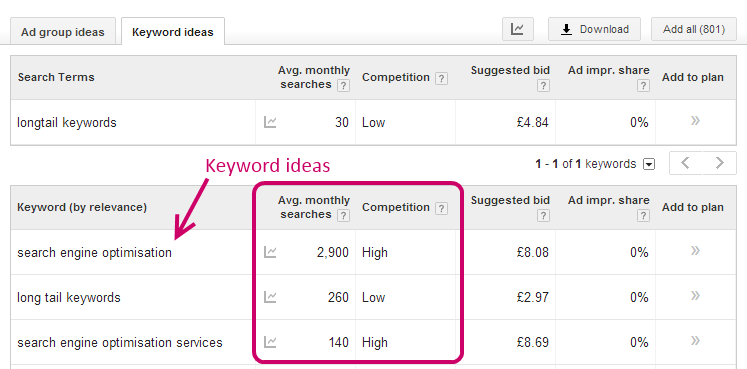Show trend graph for longtail keywords
The height and width of the screenshot is (369, 747).
[x=270, y=122]
